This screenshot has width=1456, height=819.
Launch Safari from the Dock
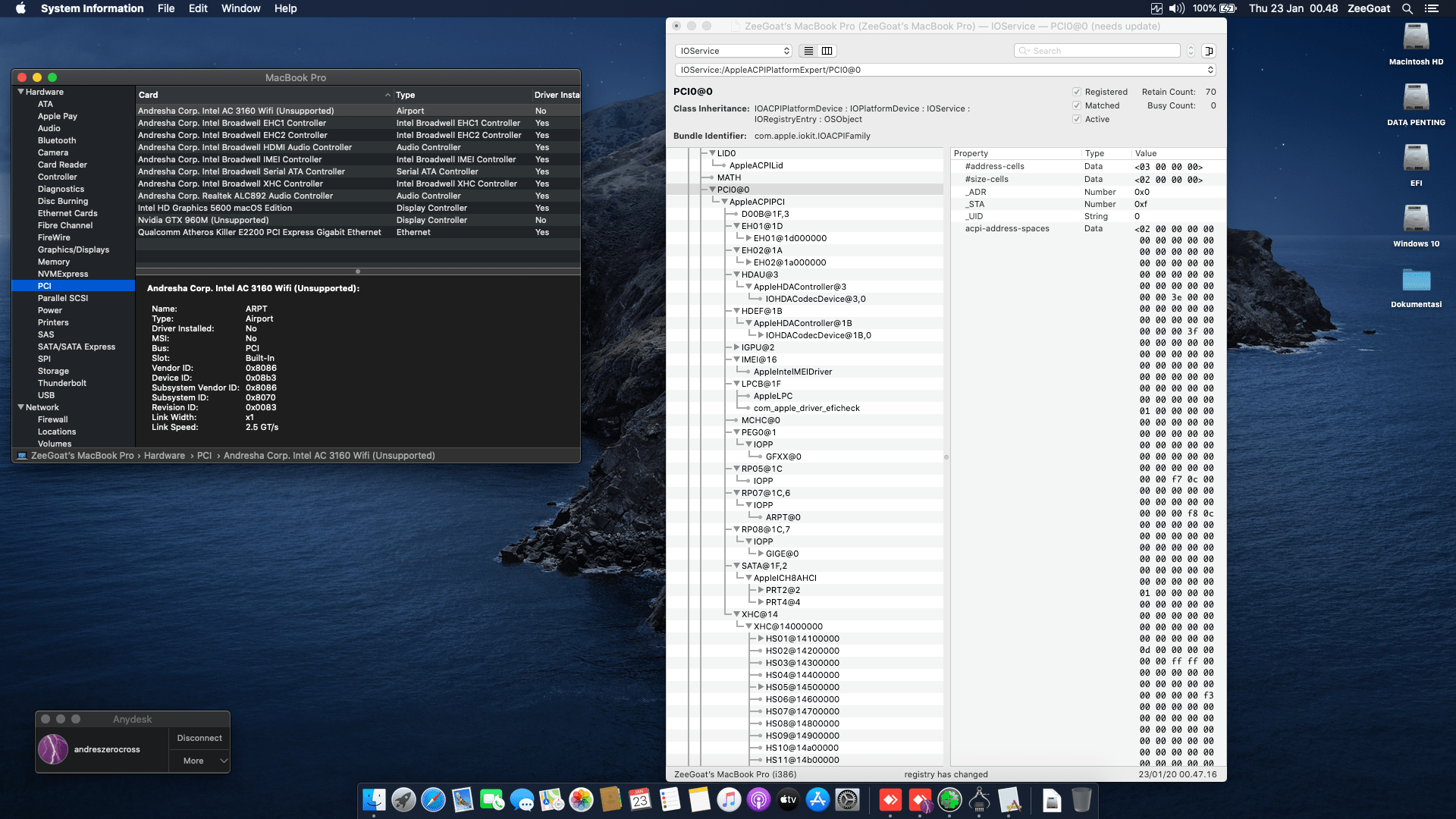[x=433, y=799]
